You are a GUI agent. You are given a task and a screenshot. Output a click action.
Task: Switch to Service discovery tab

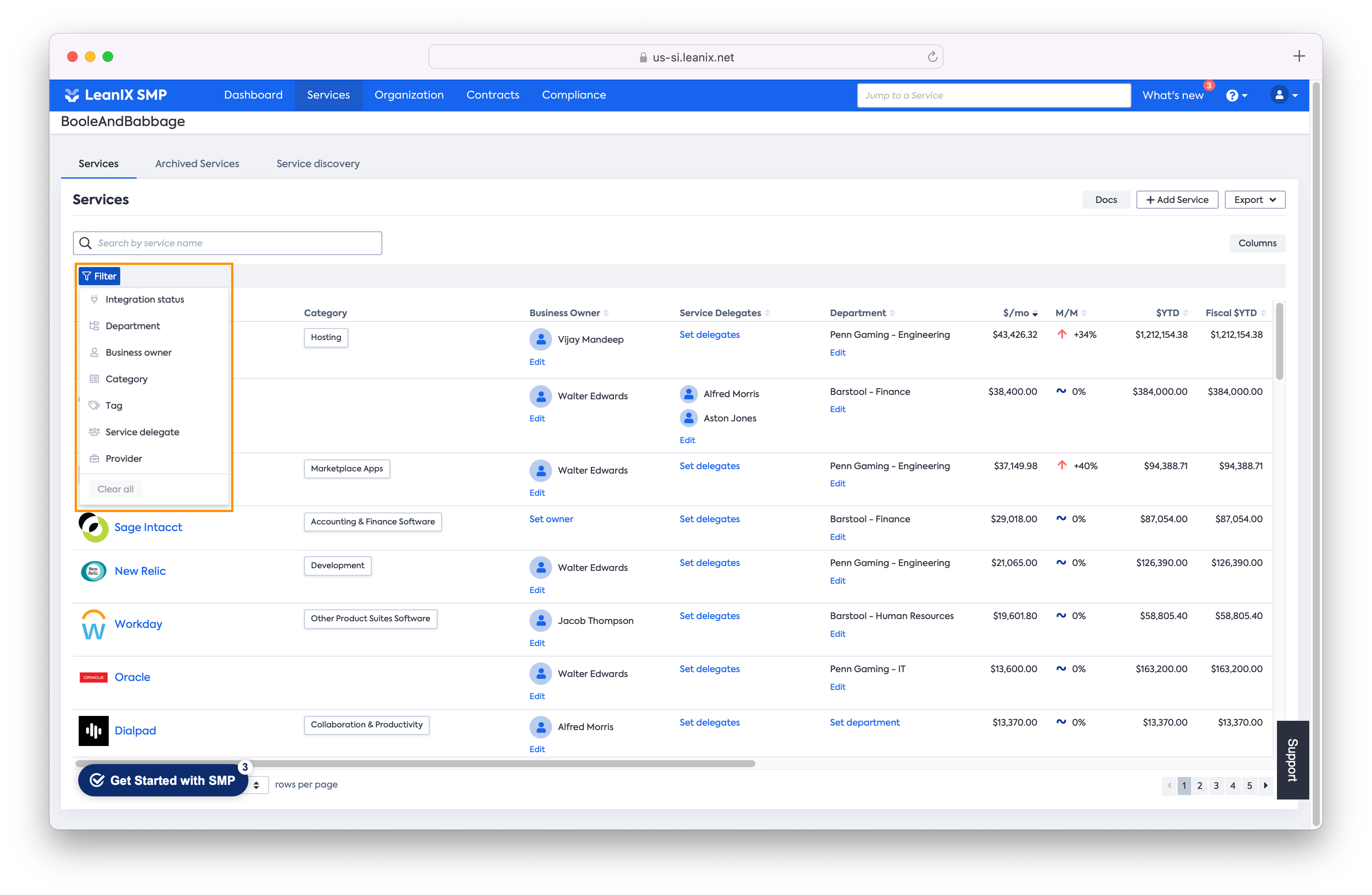(318, 164)
